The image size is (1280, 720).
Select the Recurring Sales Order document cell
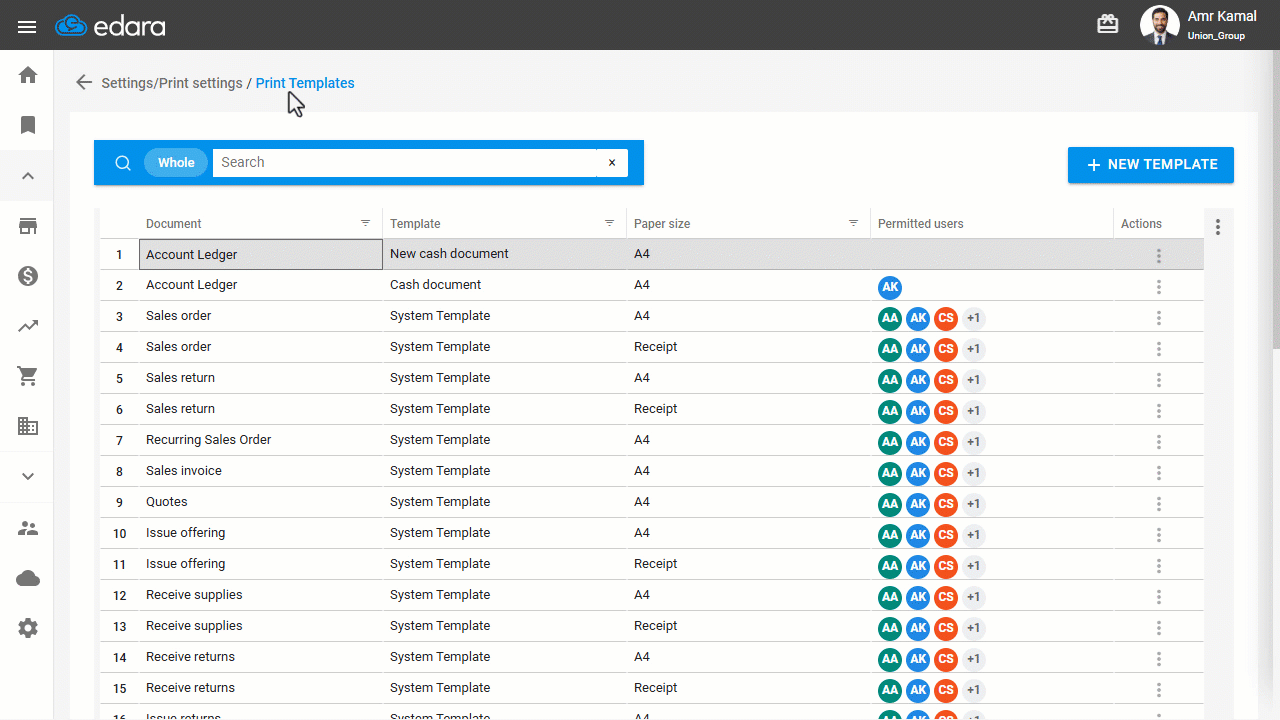[x=261, y=440]
